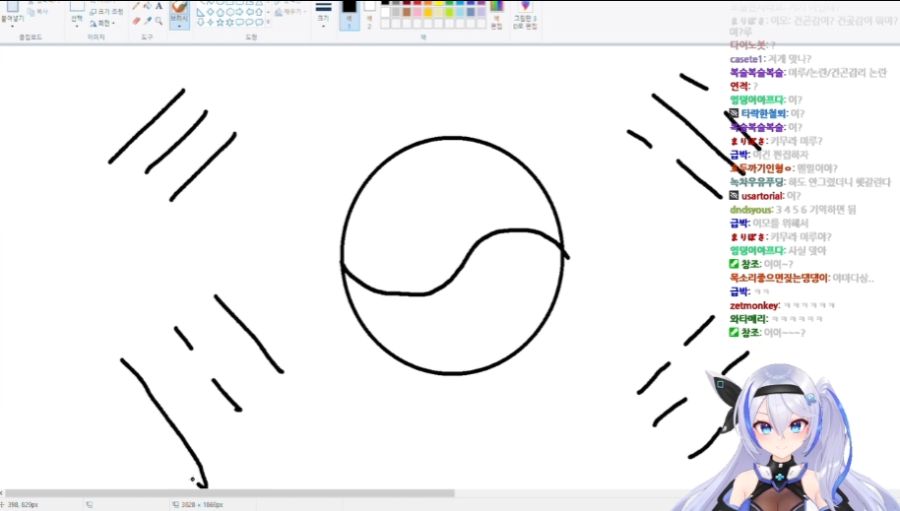Click the line thickness Size (크기) icon

324,6
